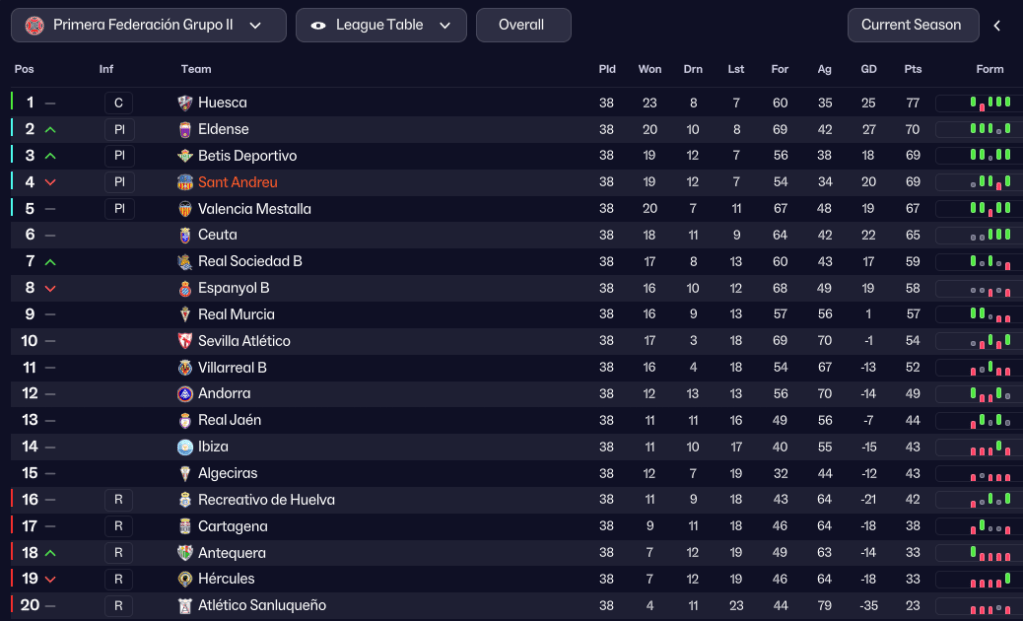This screenshot has height=621, width=1023.
Task: Click the Primera Federación competition logo
Action: (35, 25)
